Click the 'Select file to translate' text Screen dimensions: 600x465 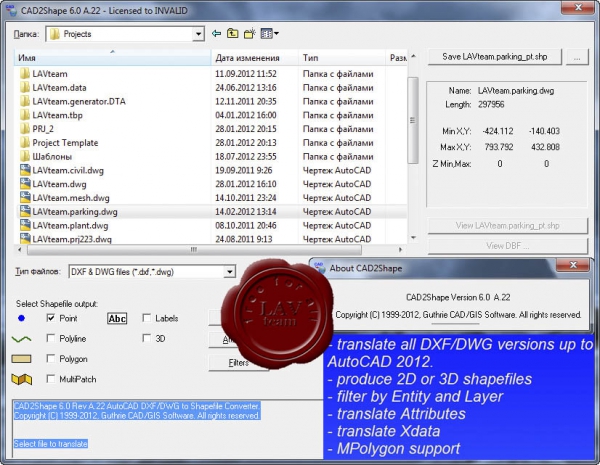tap(51, 444)
